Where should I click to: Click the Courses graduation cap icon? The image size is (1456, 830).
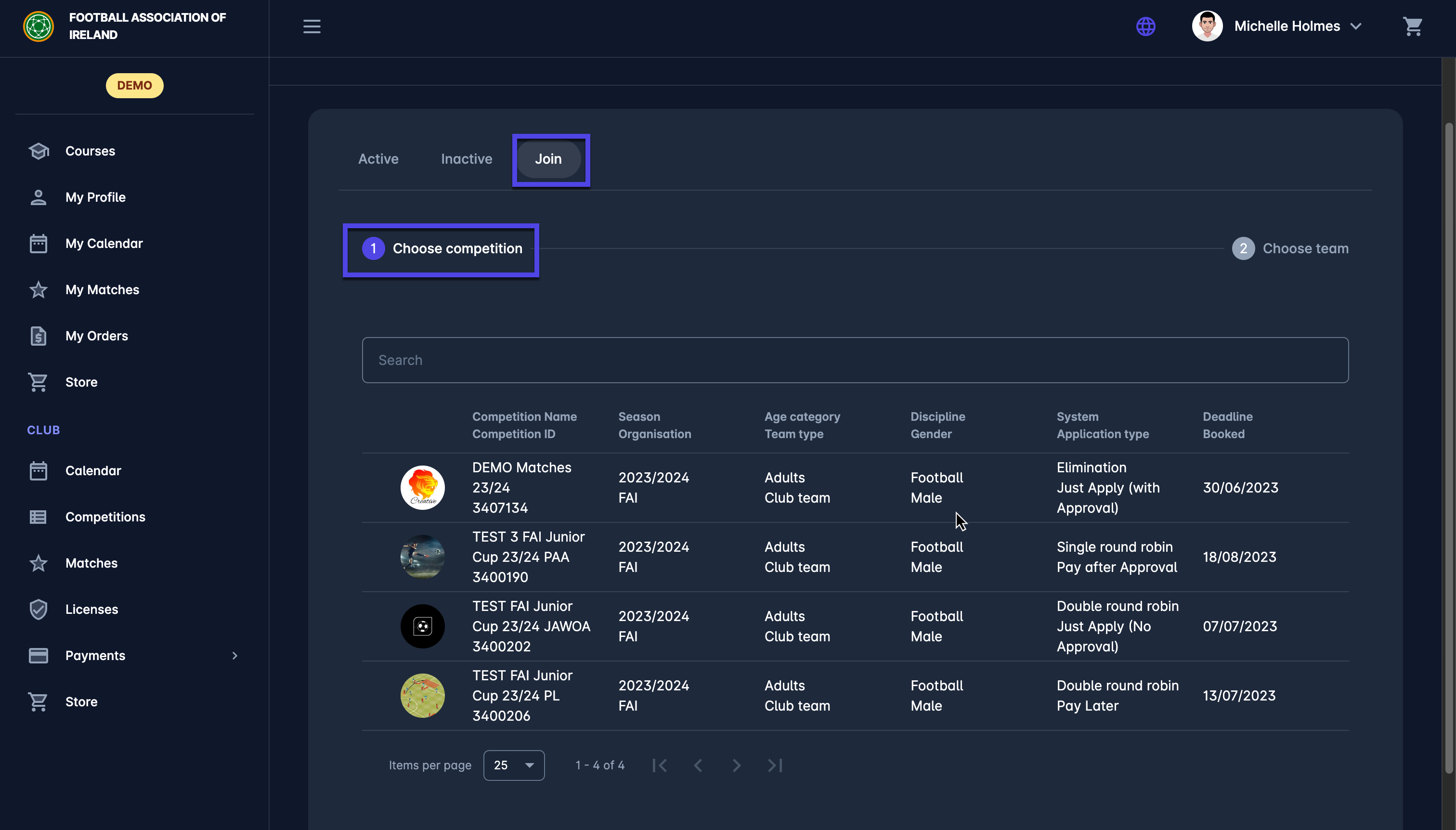coord(38,151)
